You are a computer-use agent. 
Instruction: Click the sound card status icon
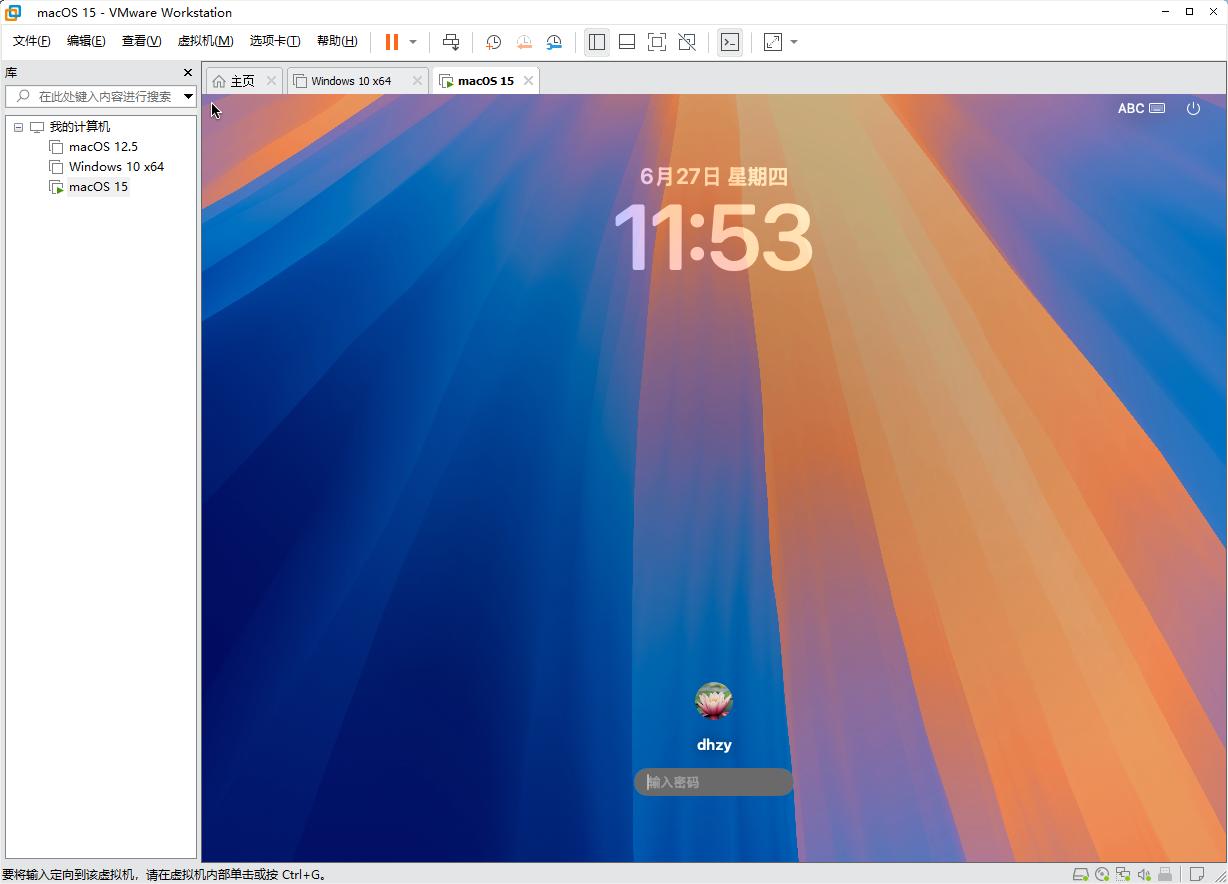(1144, 875)
